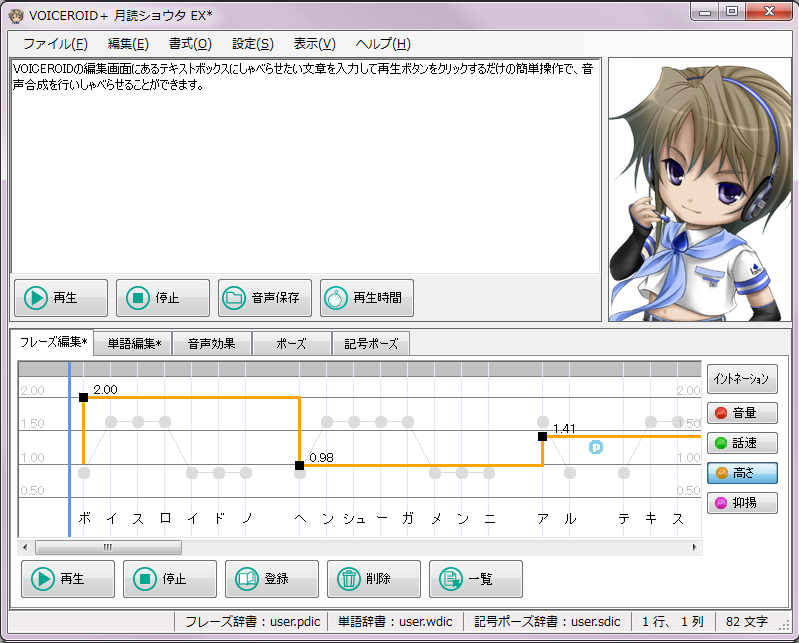Screen dimensions: 799x643
Task: Open the 編集(E) menu
Action: click(128, 44)
